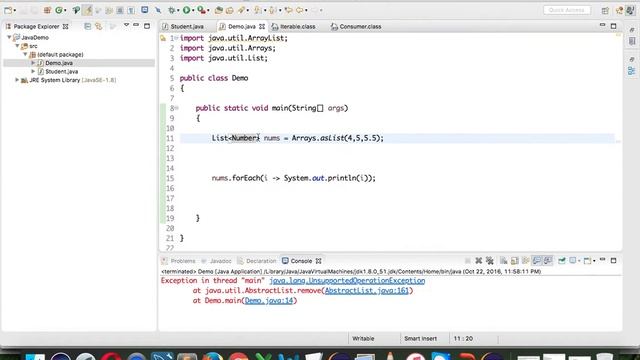Image resolution: width=640 pixels, height=360 pixels.
Task: Toggle Link with Editor in Package Explorer
Action: [99, 27]
